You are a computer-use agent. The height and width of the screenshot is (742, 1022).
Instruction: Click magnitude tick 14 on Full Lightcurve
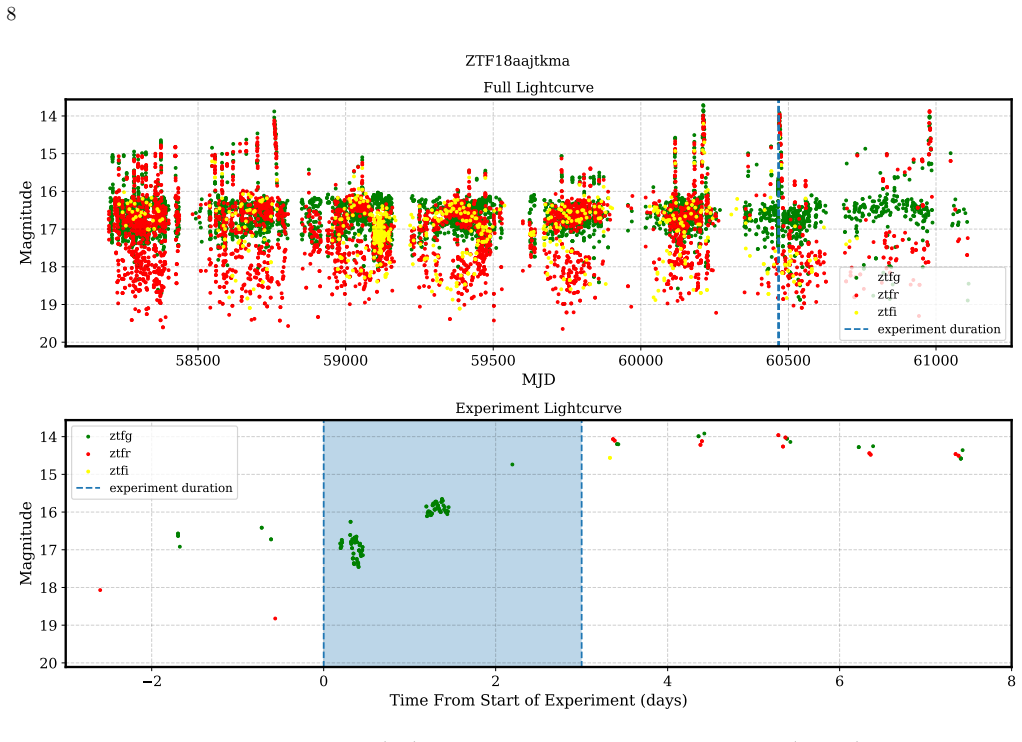click(48, 116)
